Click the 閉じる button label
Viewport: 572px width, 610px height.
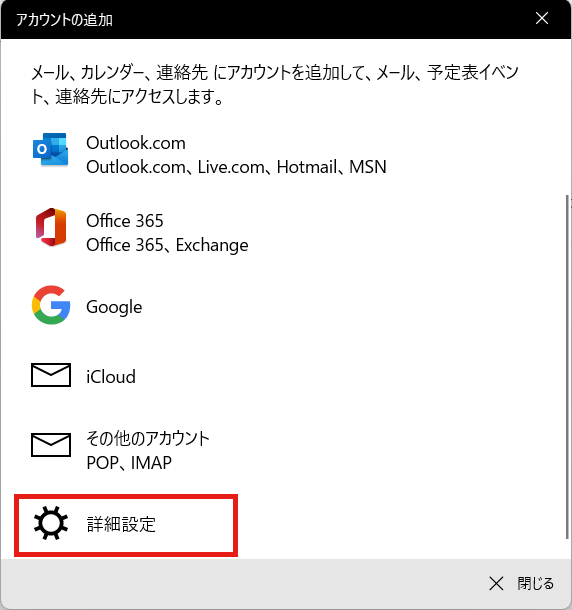[535, 584]
